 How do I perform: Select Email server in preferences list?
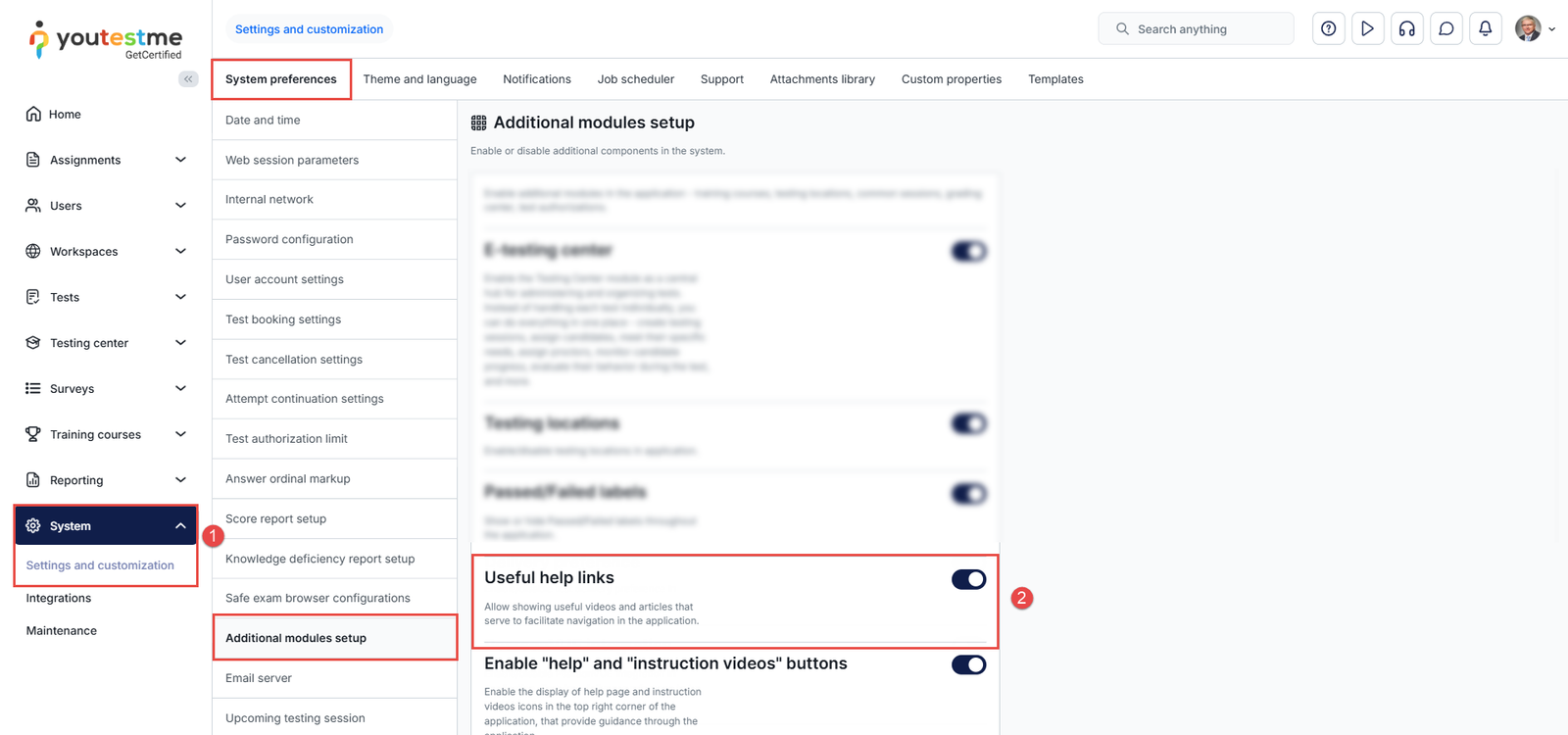(x=334, y=678)
